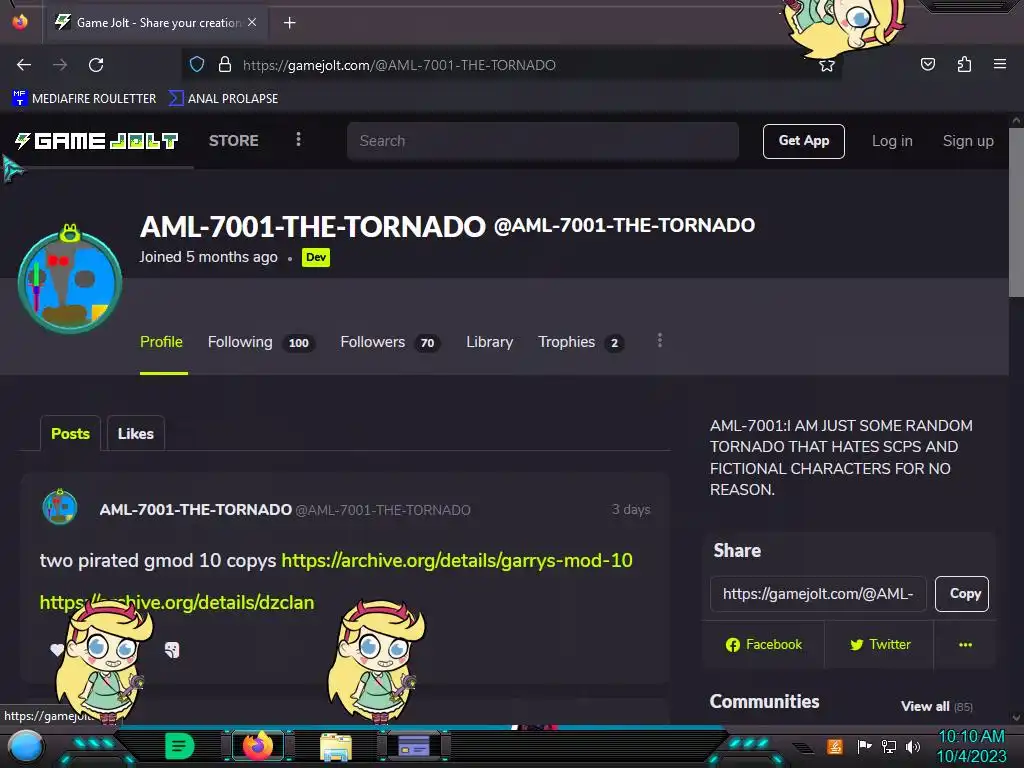The width and height of the screenshot is (1024, 768).
Task: Open the Trophies tab
Action: coord(581,342)
